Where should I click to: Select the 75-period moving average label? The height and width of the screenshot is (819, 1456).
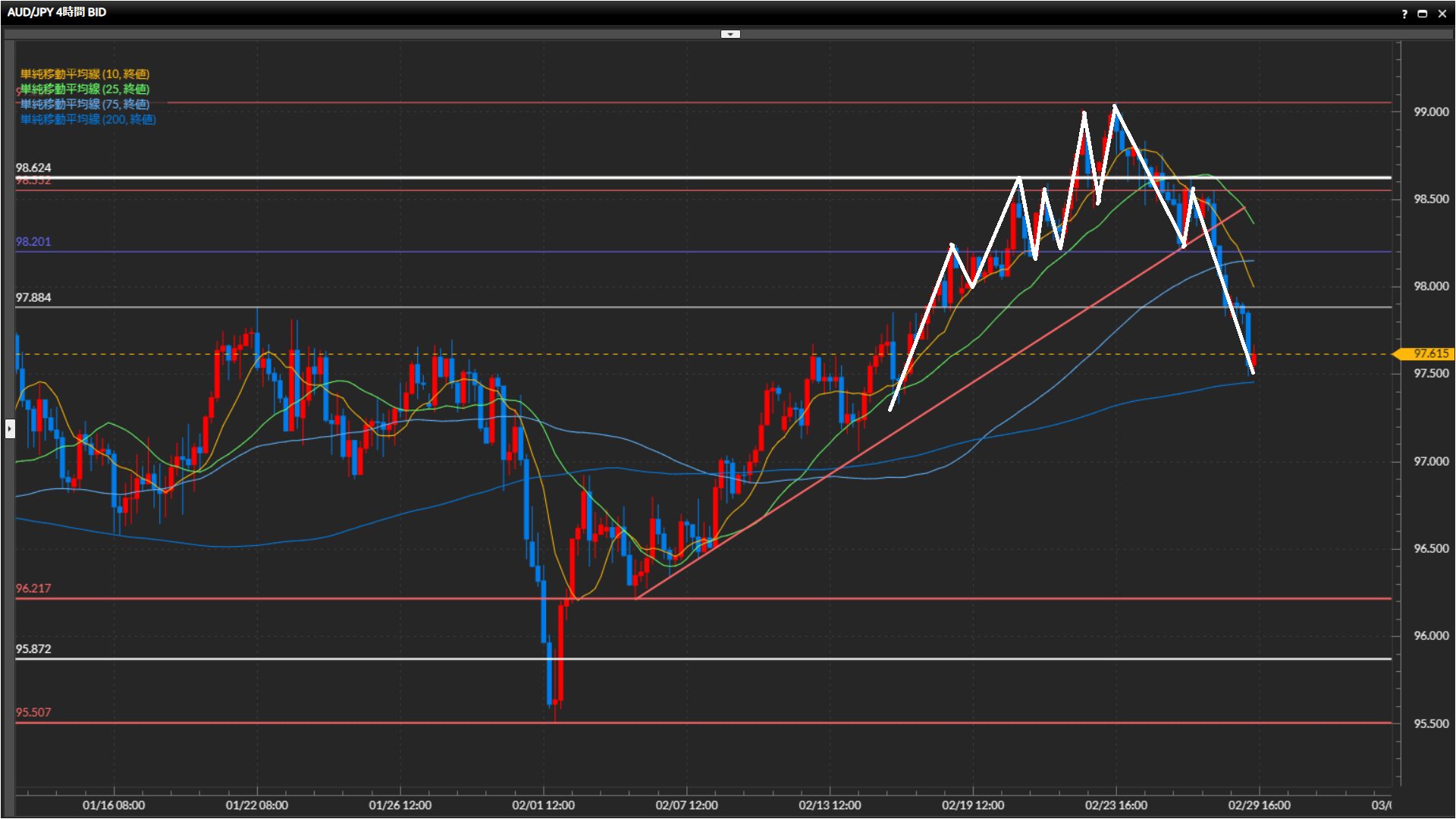point(84,105)
